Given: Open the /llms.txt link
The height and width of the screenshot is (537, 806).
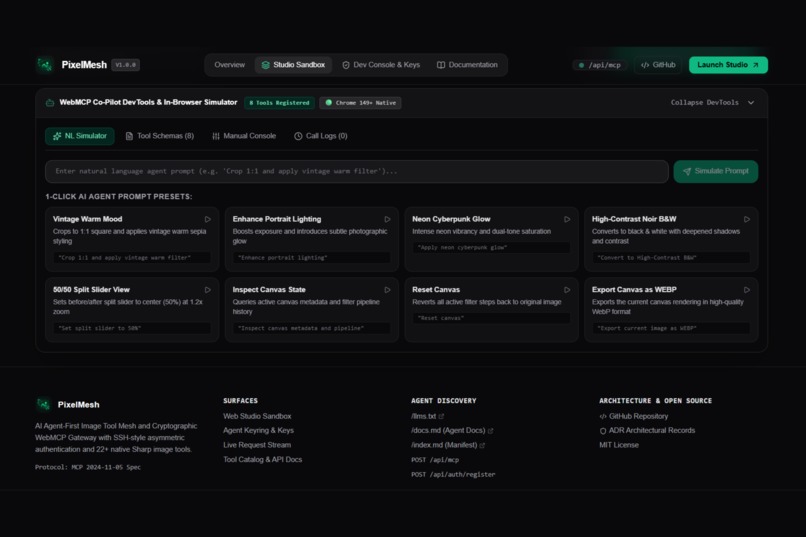Looking at the screenshot, I should [x=424, y=416].
